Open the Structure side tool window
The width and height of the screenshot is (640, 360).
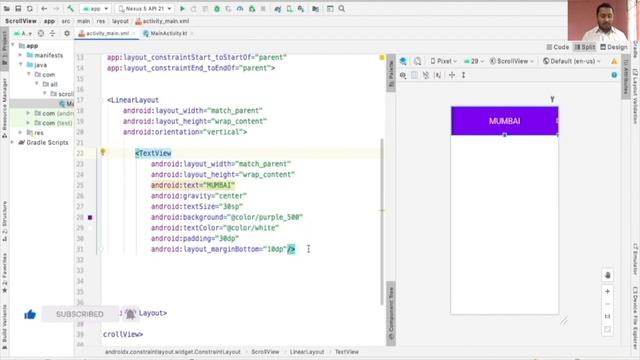click(4, 220)
